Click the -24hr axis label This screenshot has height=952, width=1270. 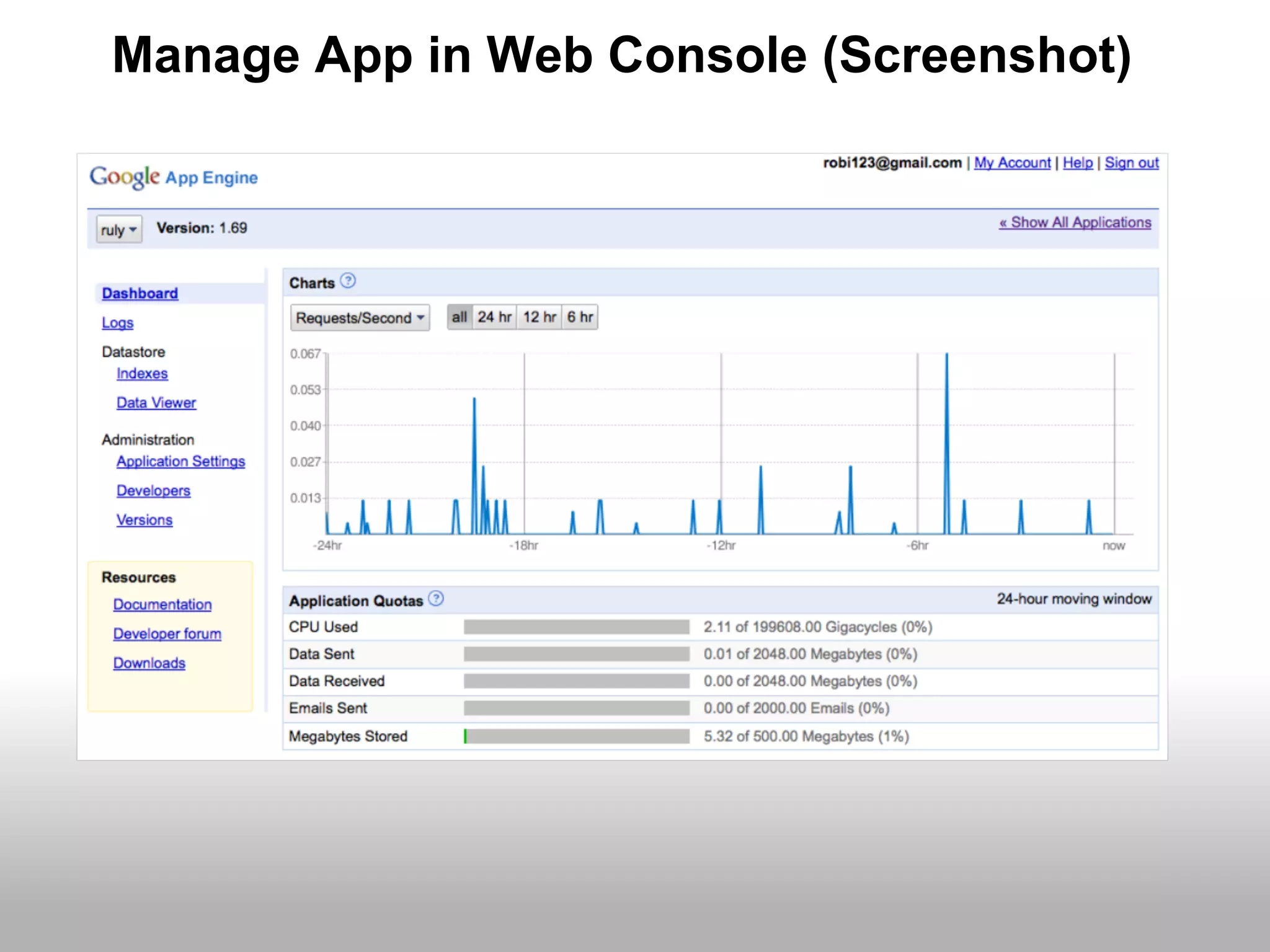[x=327, y=545]
